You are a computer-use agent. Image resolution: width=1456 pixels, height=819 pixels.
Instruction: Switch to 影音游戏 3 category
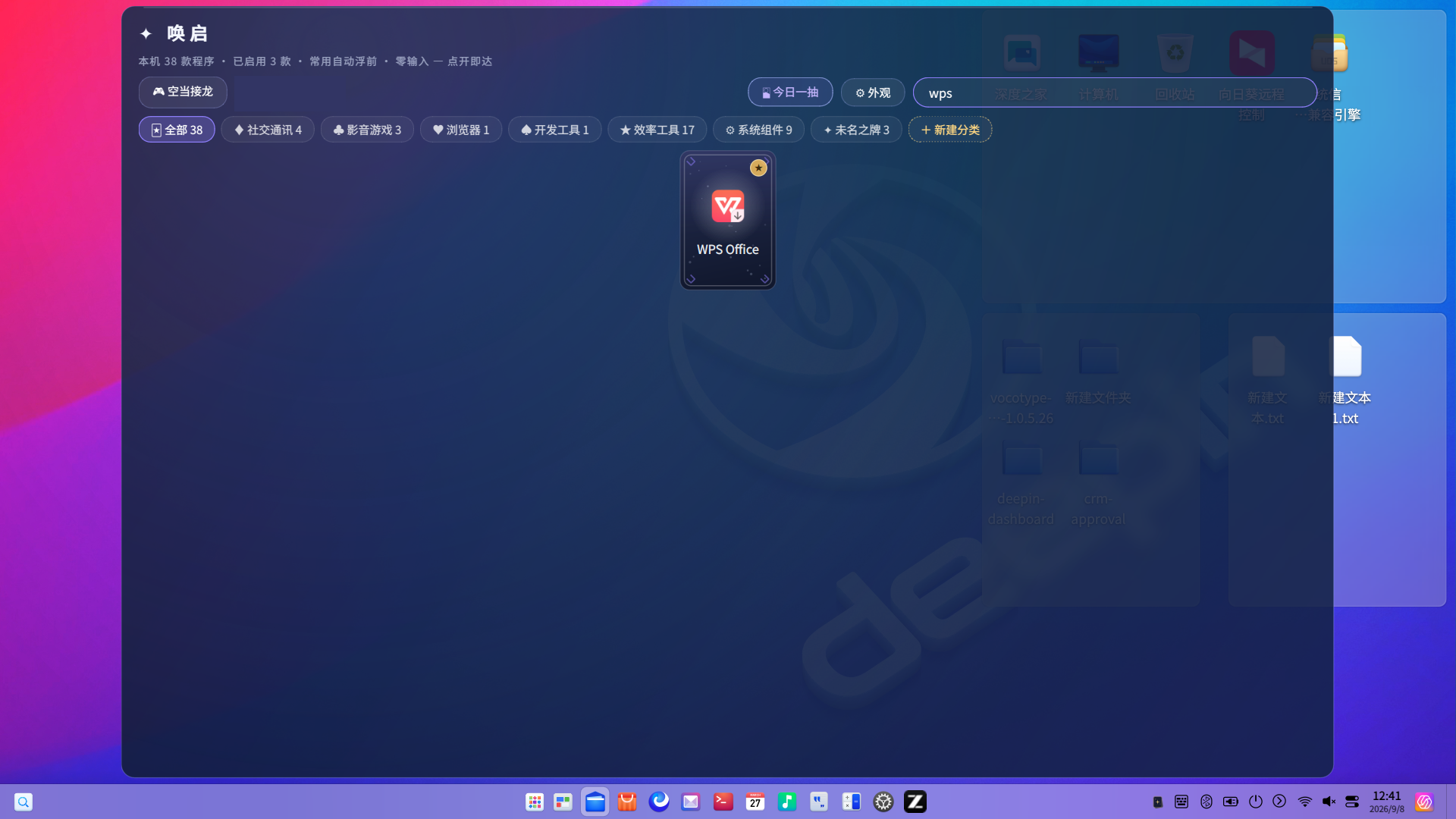click(367, 130)
